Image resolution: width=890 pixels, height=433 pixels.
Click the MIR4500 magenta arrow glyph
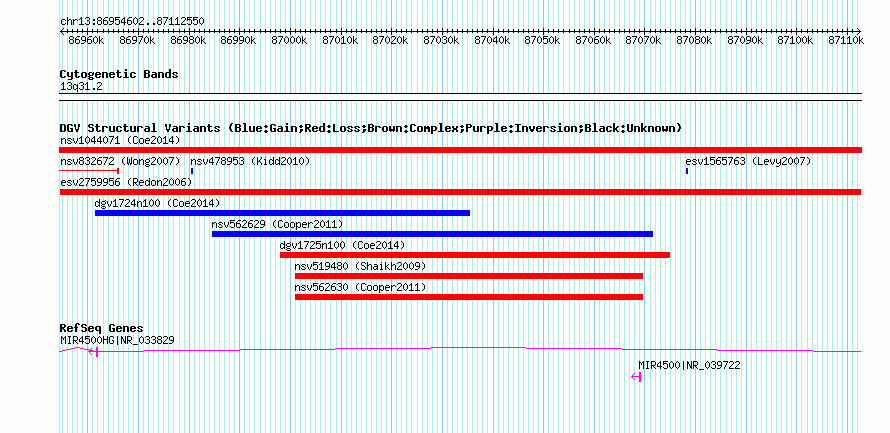click(x=636, y=377)
